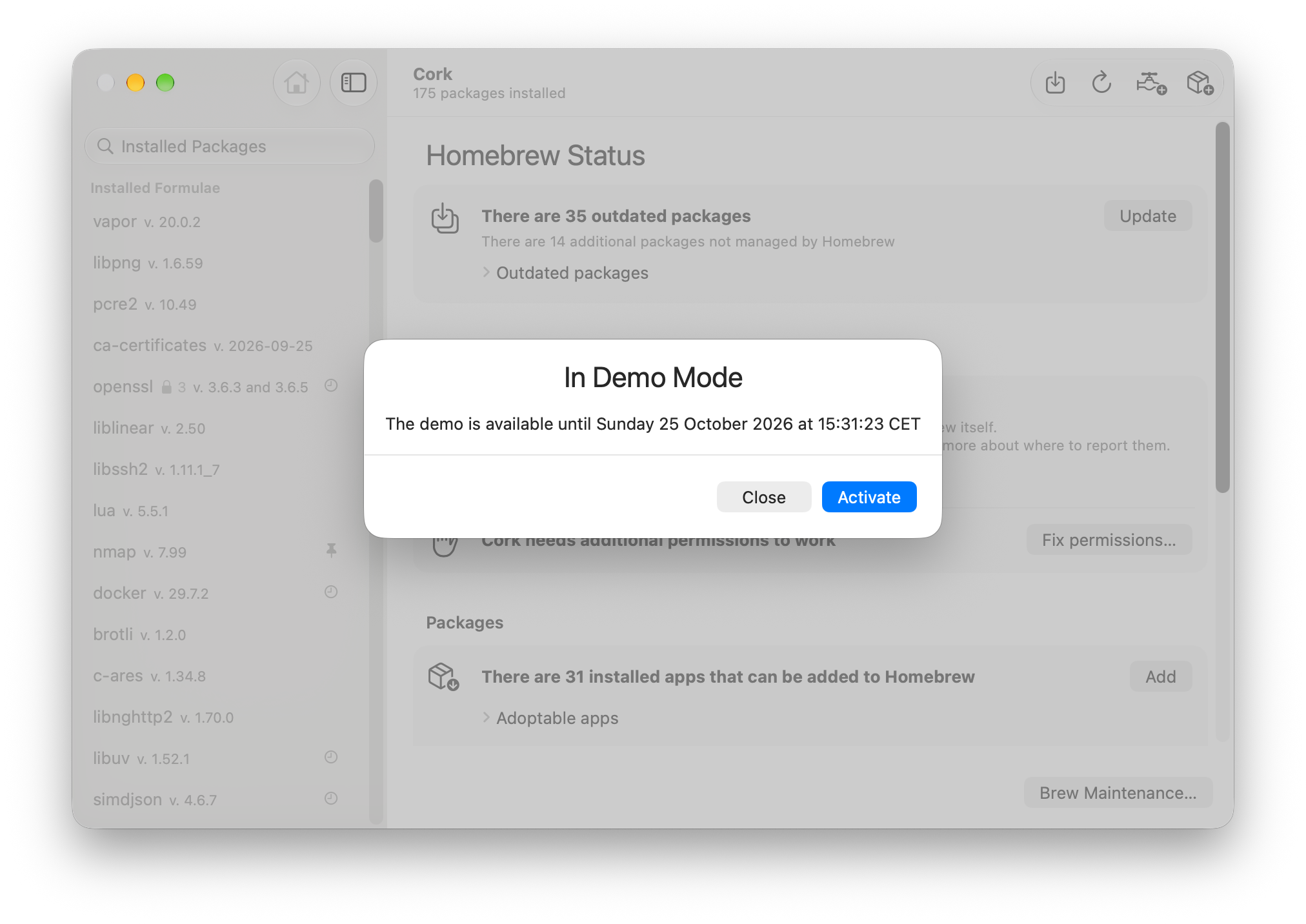The height and width of the screenshot is (924, 1306).
Task: Click the outdated packages download-box icon
Action: pyautogui.click(x=445, y=219)
